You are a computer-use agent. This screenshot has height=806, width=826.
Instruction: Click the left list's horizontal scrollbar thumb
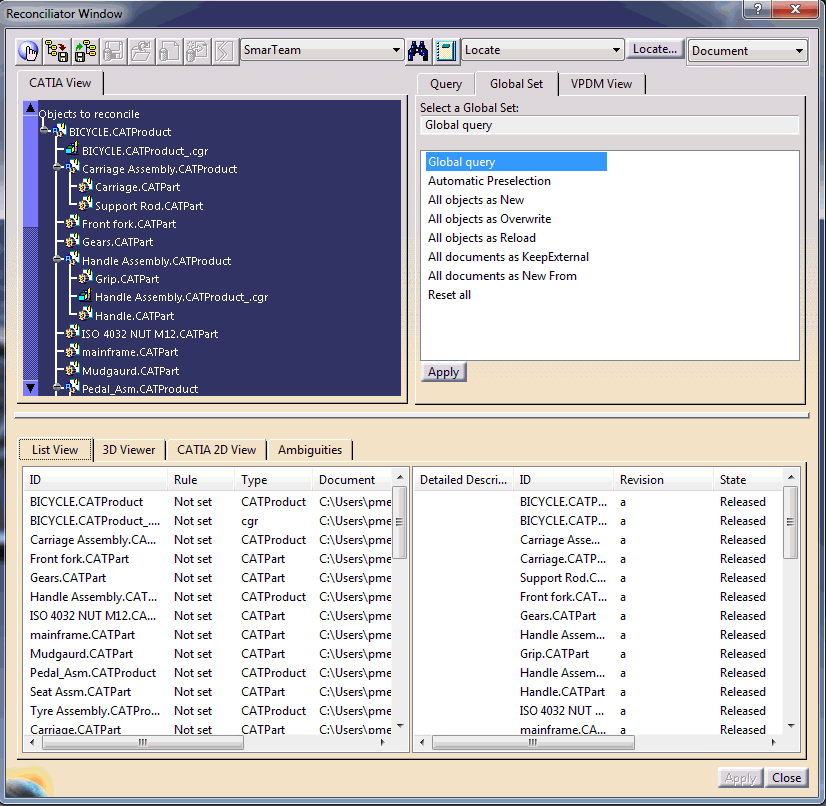pyautogui.click(x=143, y=743)
